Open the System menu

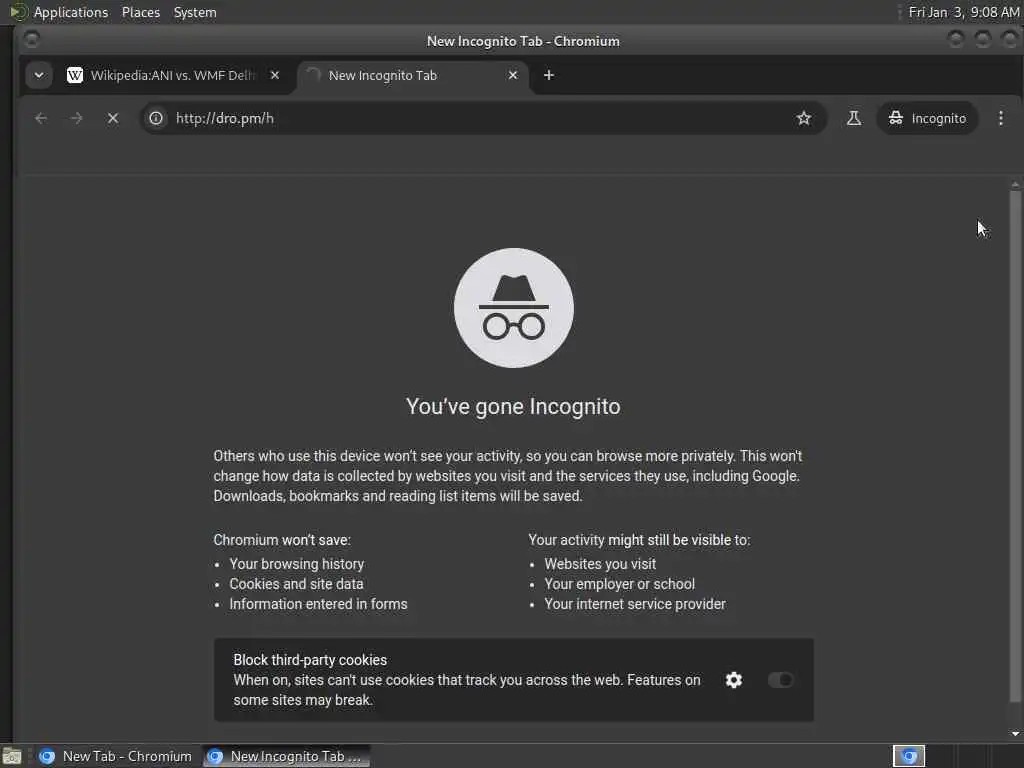[x=195, y=12]
